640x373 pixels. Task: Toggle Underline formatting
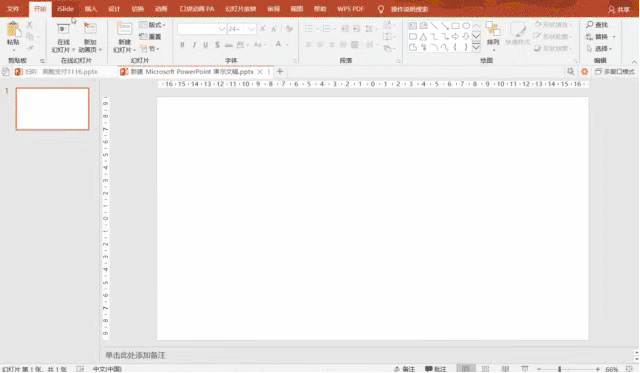point(206,44)
